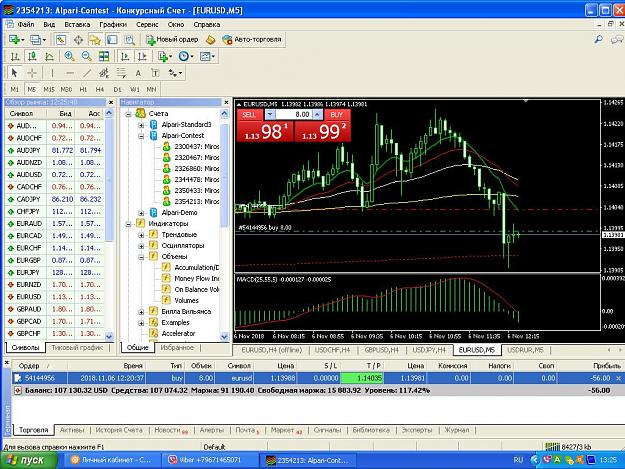The width and height of the screenshot is (625, 469).
Task: Open the Журнал terminal tab
Action: click(x=457, y=430)
